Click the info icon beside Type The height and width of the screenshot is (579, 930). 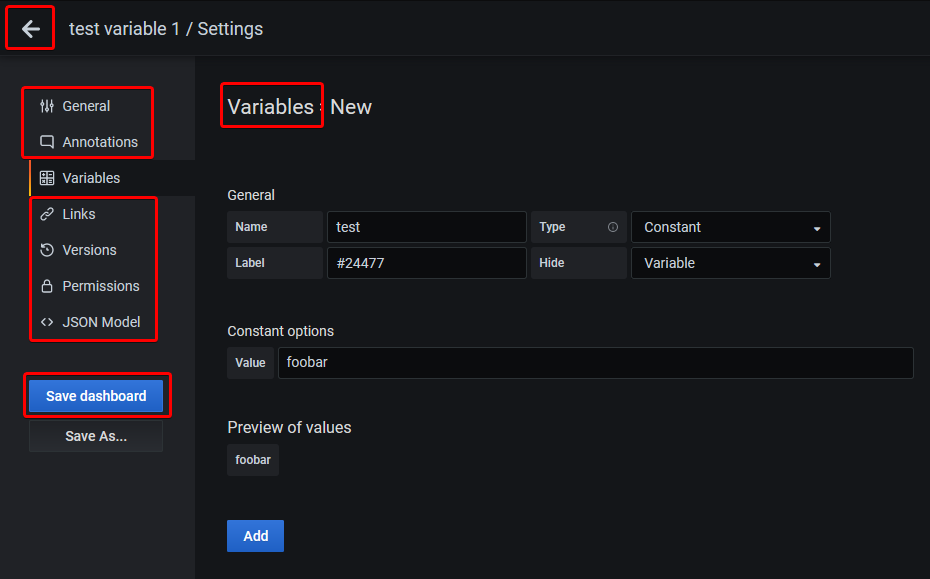coord(614,226)
